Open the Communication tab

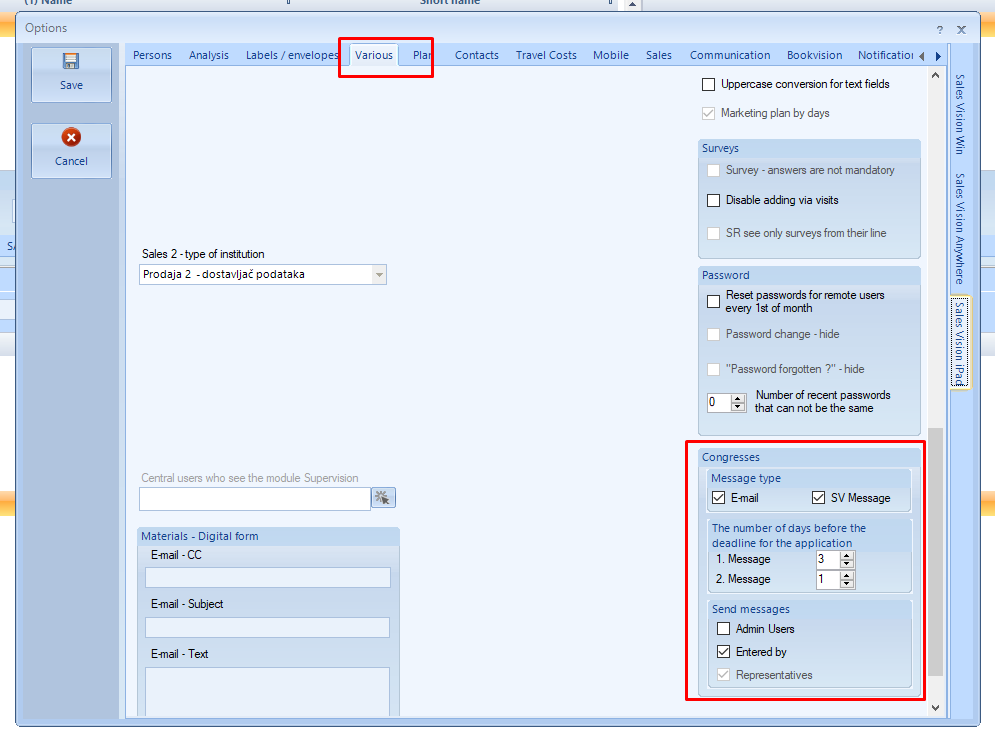point(729,55)
